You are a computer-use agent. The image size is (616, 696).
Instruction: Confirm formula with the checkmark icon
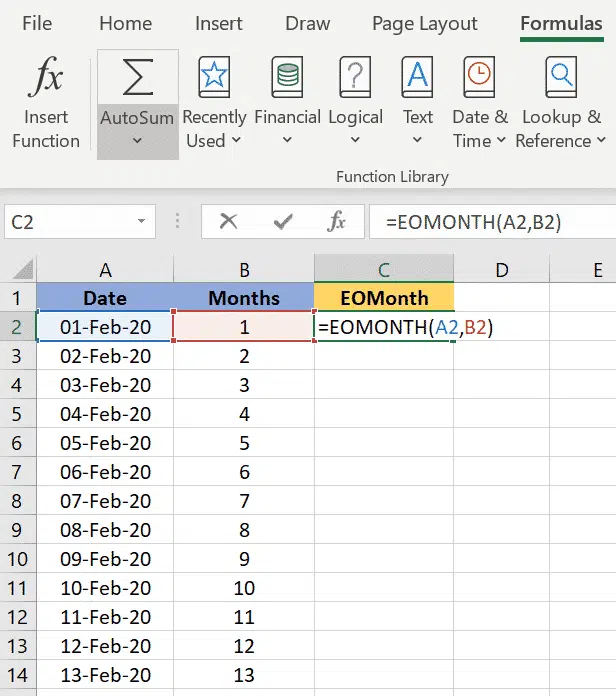[x=283, y=221]
